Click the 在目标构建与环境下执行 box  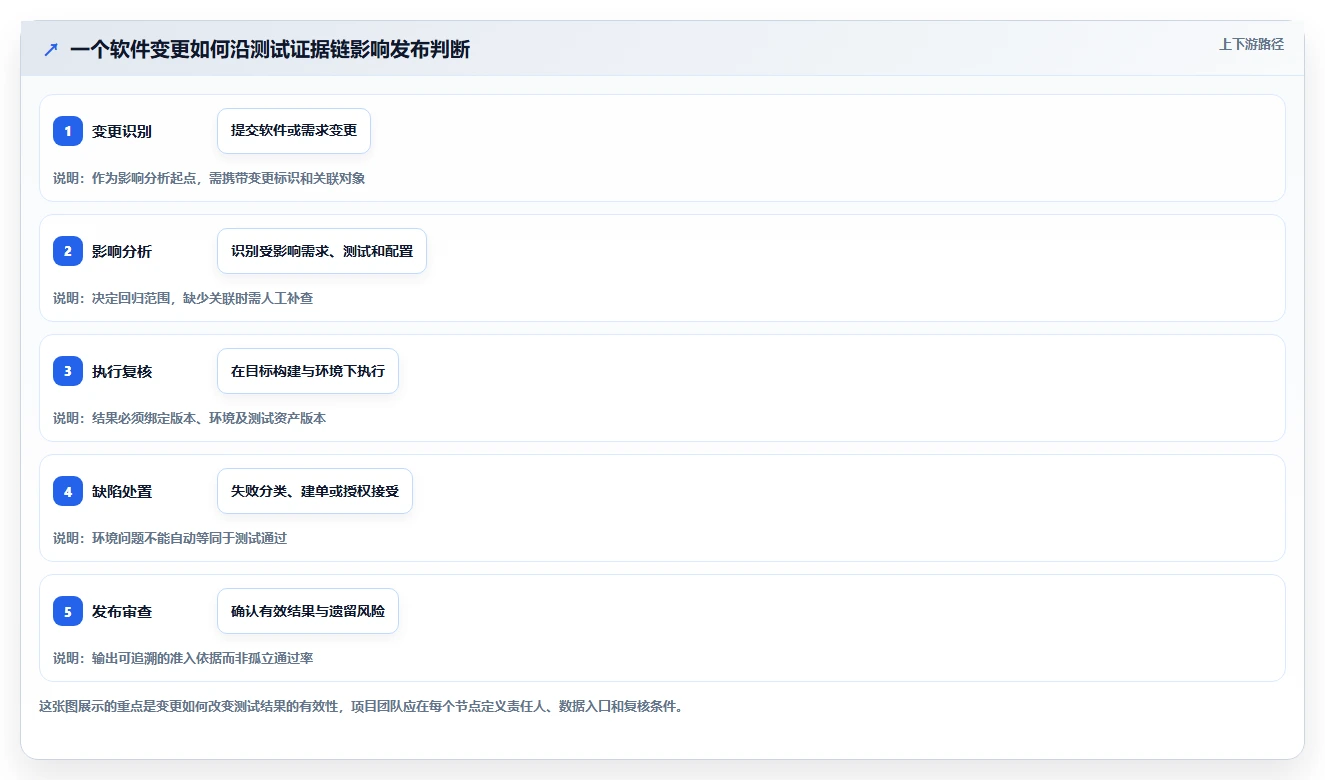pos(308,371)
